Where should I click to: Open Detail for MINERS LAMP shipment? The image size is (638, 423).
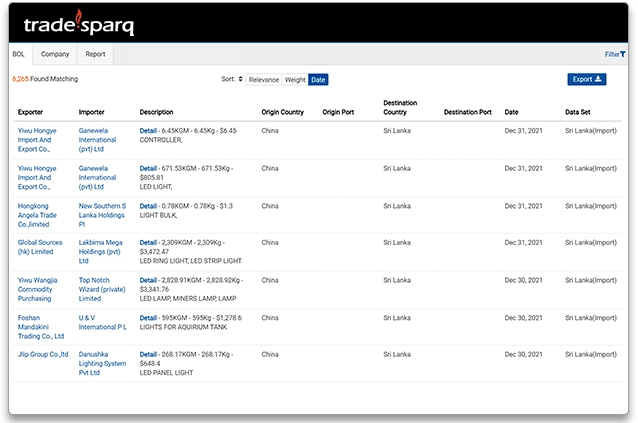pyautogui.click(x=148, y=280)
